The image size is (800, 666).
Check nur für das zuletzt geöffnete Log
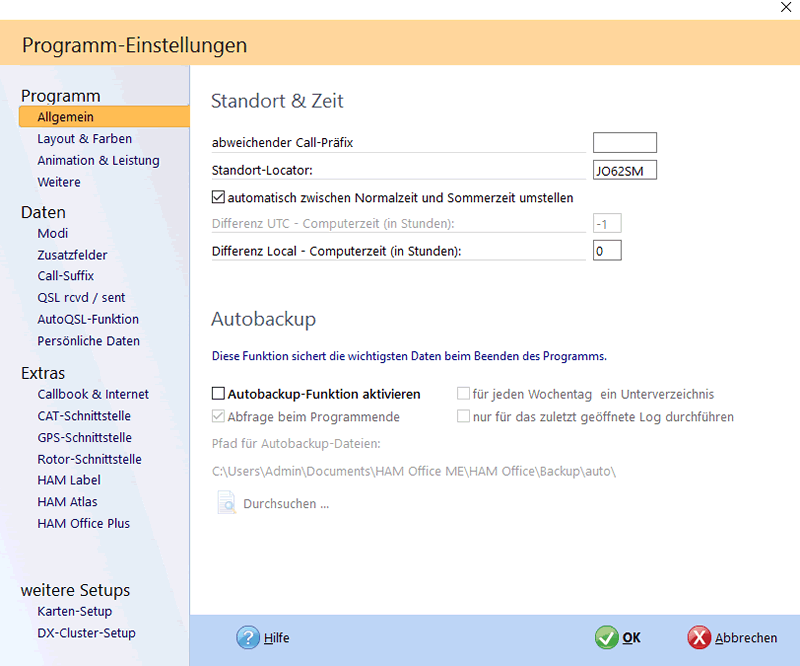(463, 416)
